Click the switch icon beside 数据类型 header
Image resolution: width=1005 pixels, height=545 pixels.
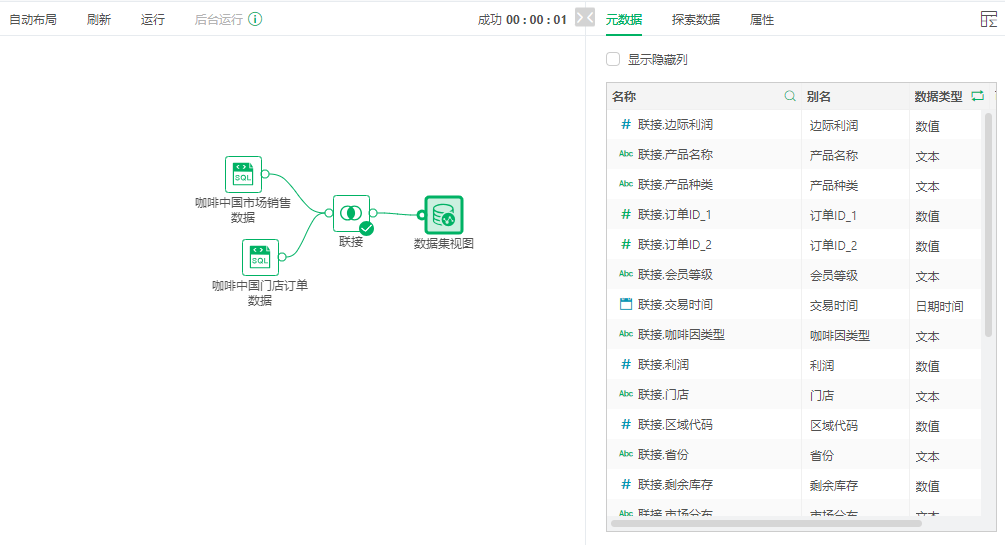977,96
